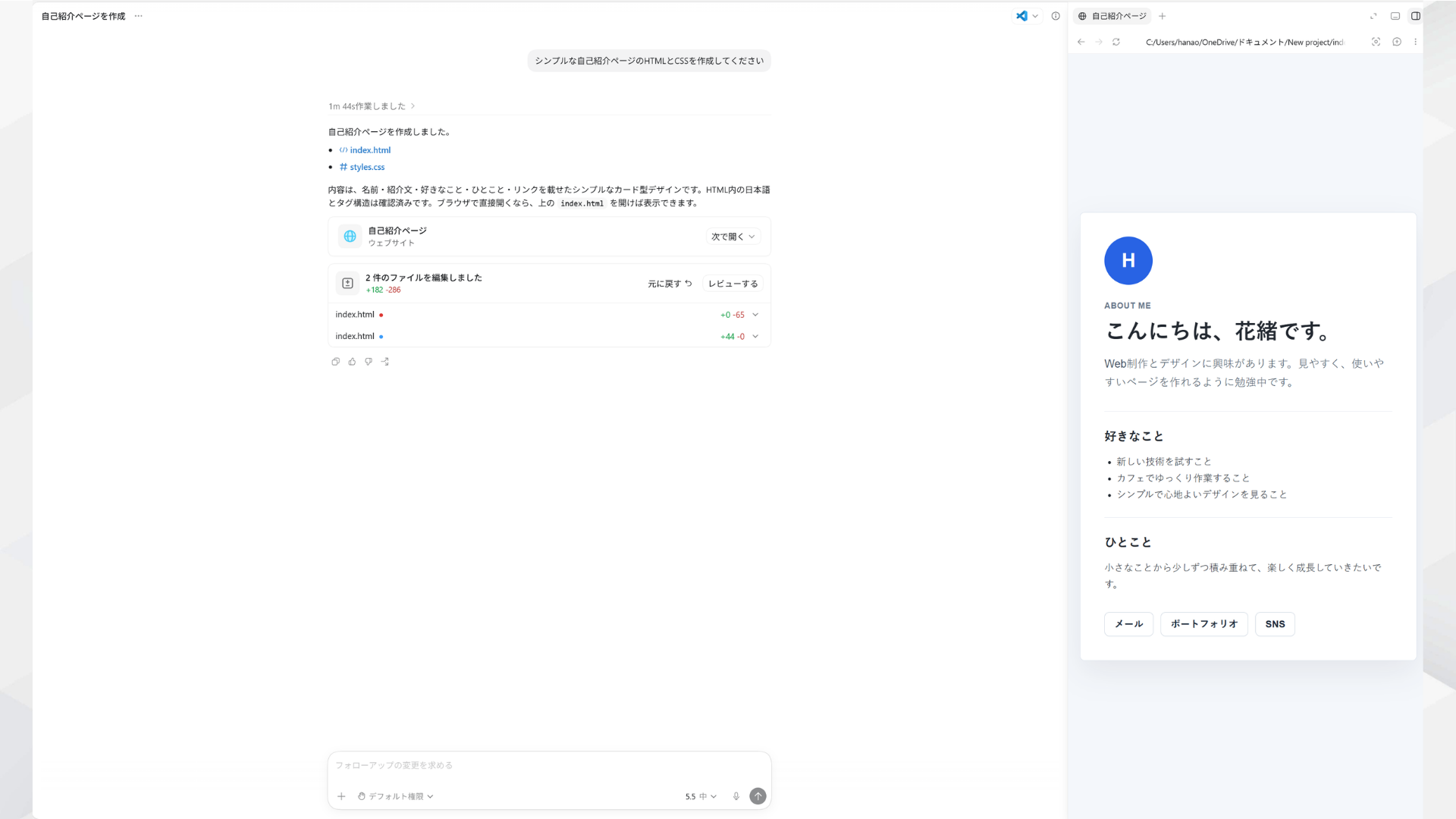Click list item カフェでゆっくり作業すること
This screenshot has width=1456, height=819.
pos(1183,479)
